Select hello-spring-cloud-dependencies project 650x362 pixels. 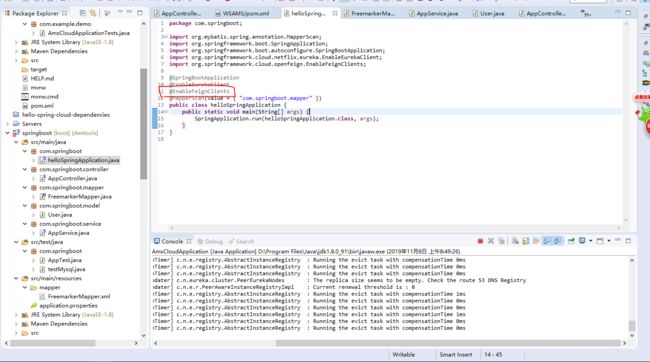[66, 115]
